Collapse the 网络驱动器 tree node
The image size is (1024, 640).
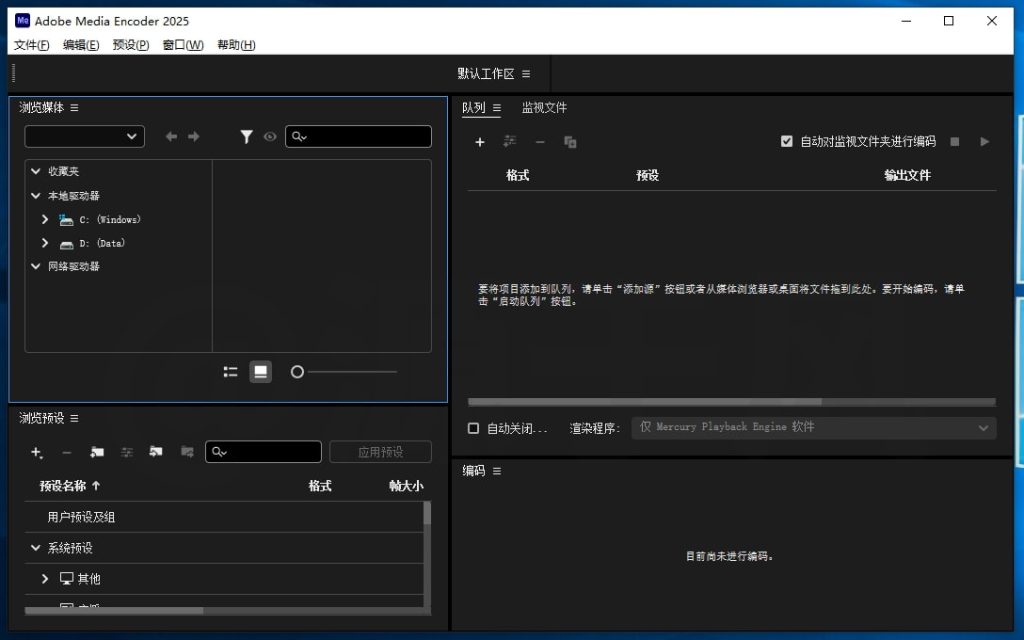coord(35,266)
